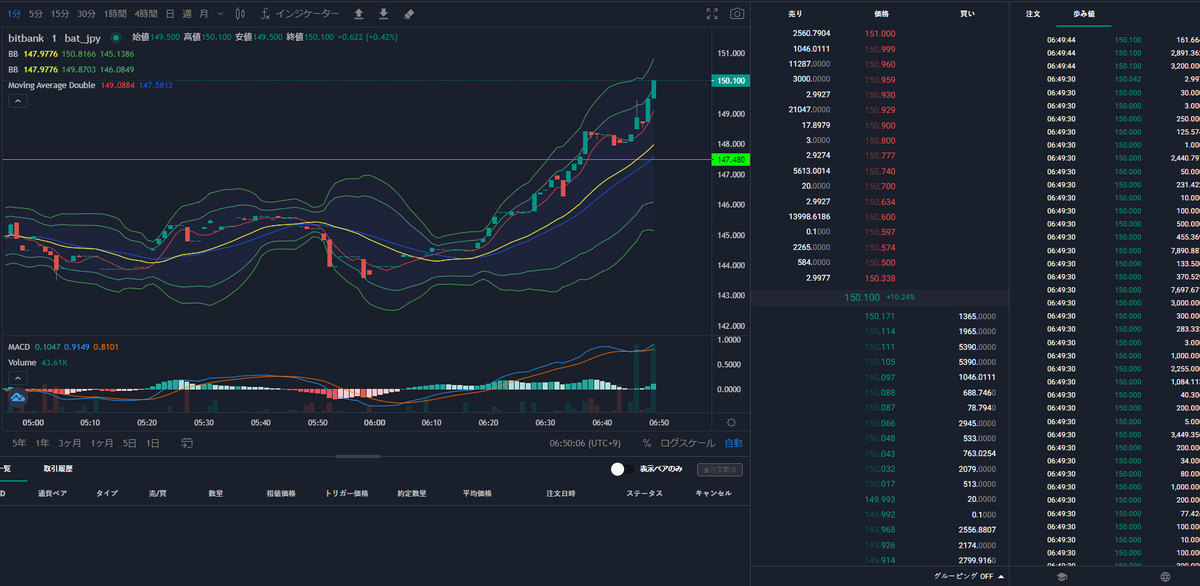The width and height of the screenshot is (1200, 586).
Task: Set chart range to 5年
Action: tap(19, 443)
